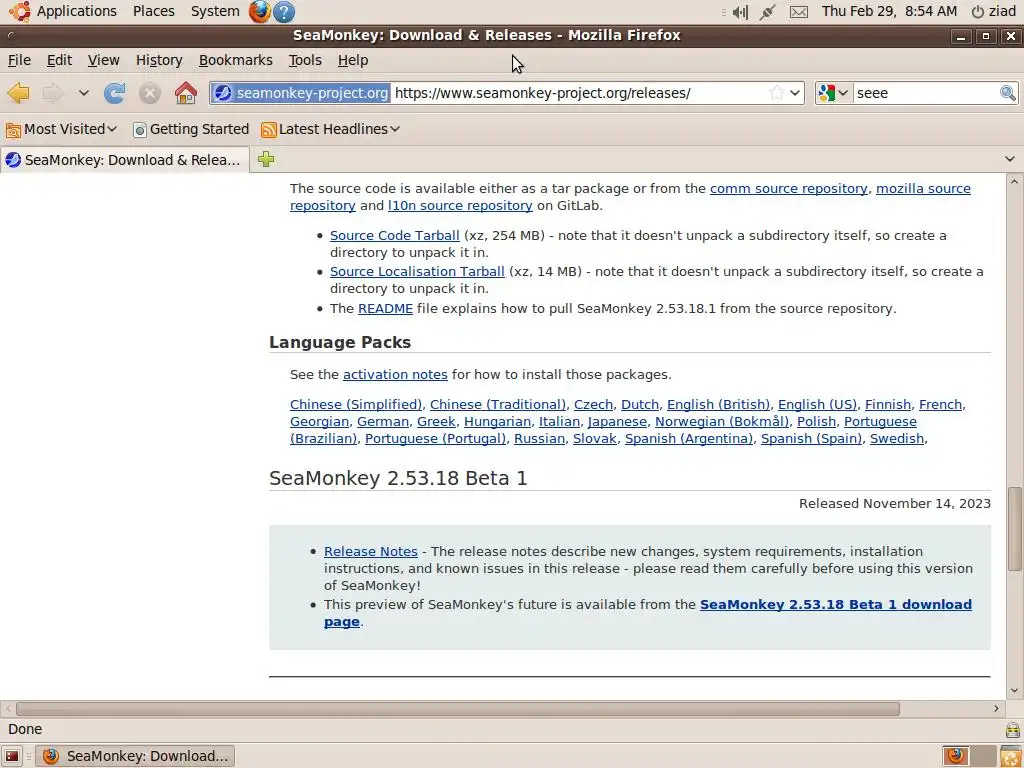Download the Czech language pack
The height and width of the screenshot is (768, 1024).
(593, 405)
